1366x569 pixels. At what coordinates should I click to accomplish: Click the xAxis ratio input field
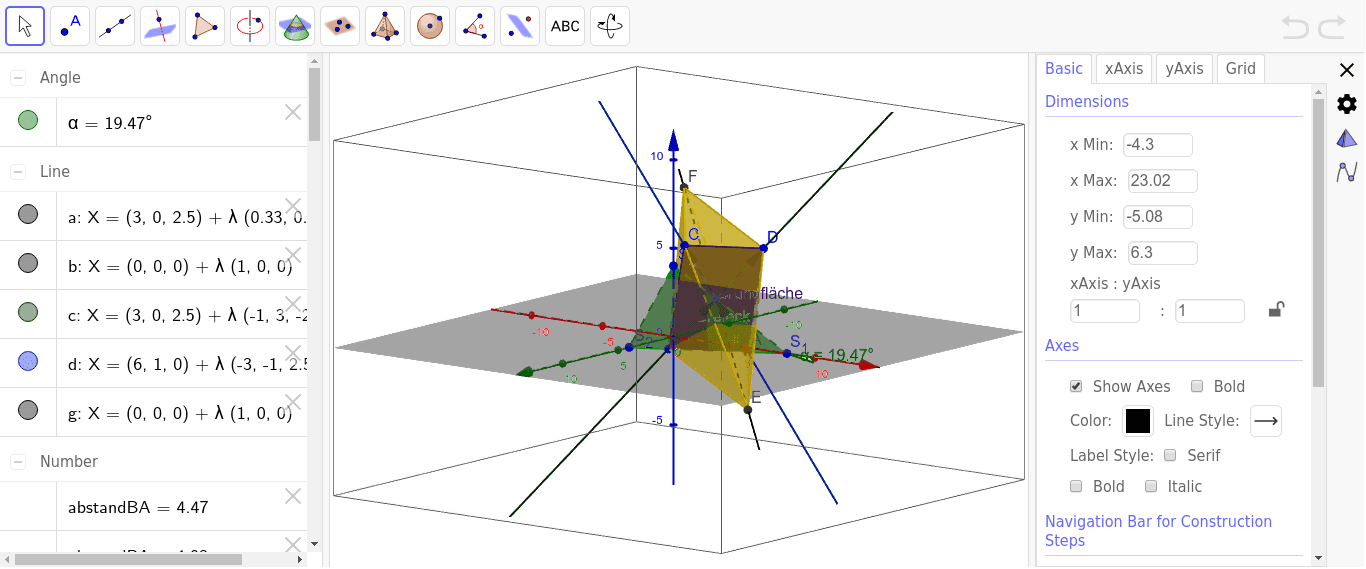tap(1105, 311)
